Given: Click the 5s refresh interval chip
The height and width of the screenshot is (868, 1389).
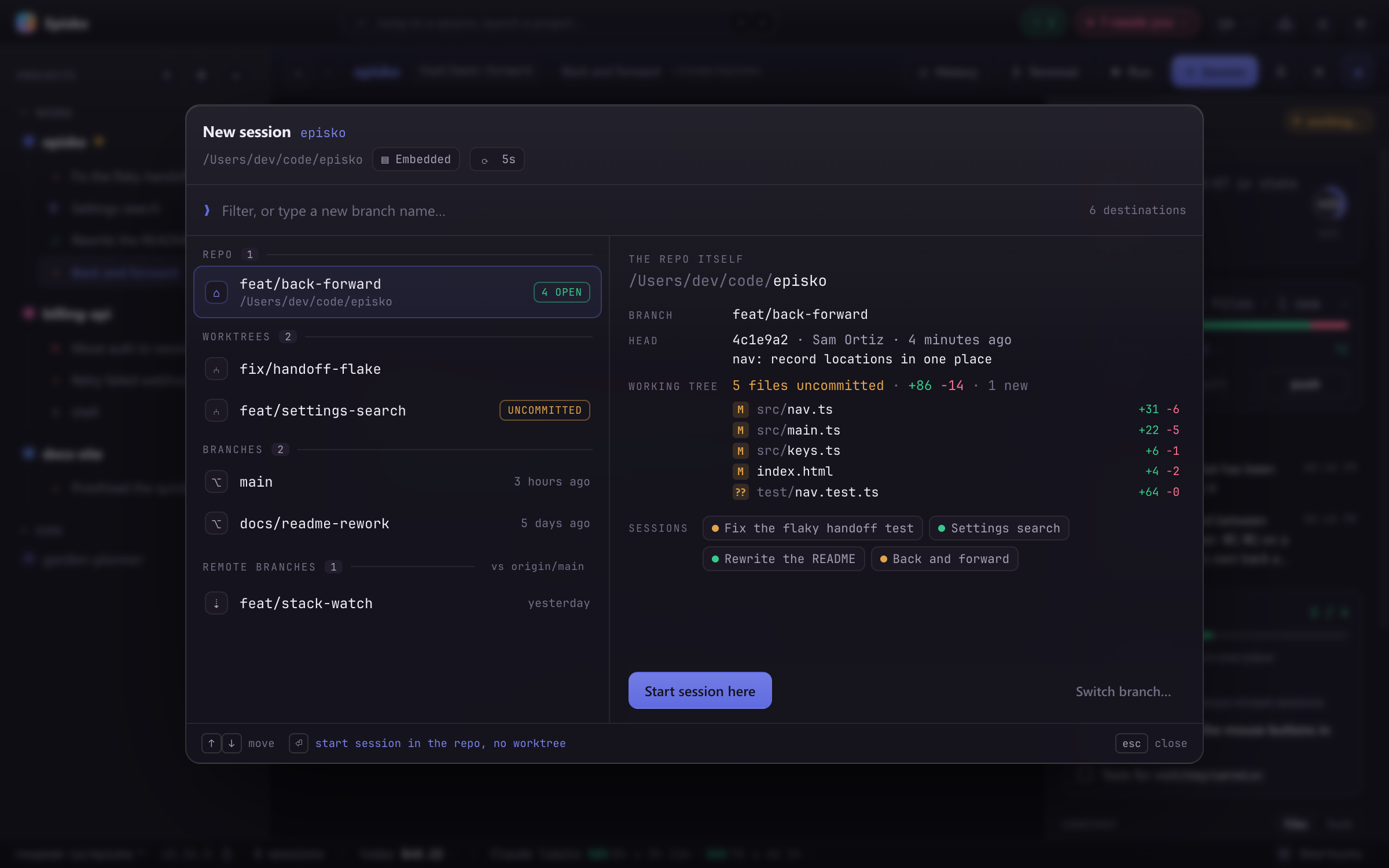Looking at the screenshot, I should pyautogui.click(x=497, y=159).
